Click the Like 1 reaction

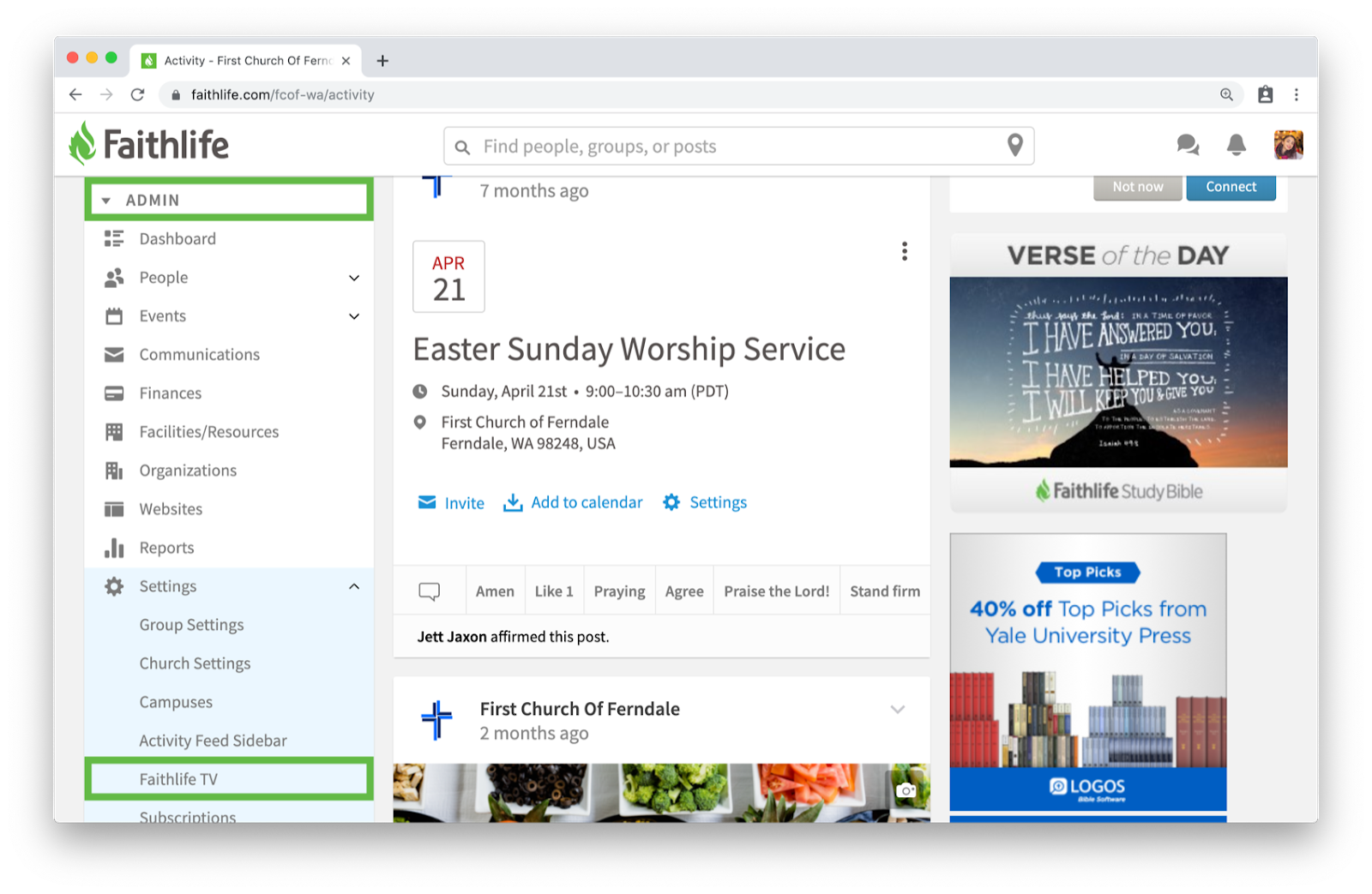click(x=554, y=591)
